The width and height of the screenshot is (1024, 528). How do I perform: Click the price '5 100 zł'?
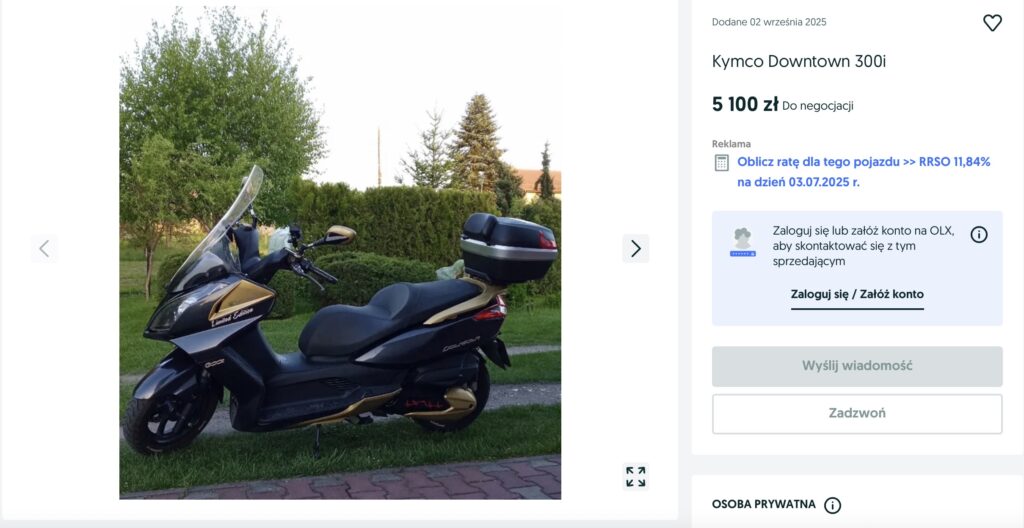pos(744,105)
